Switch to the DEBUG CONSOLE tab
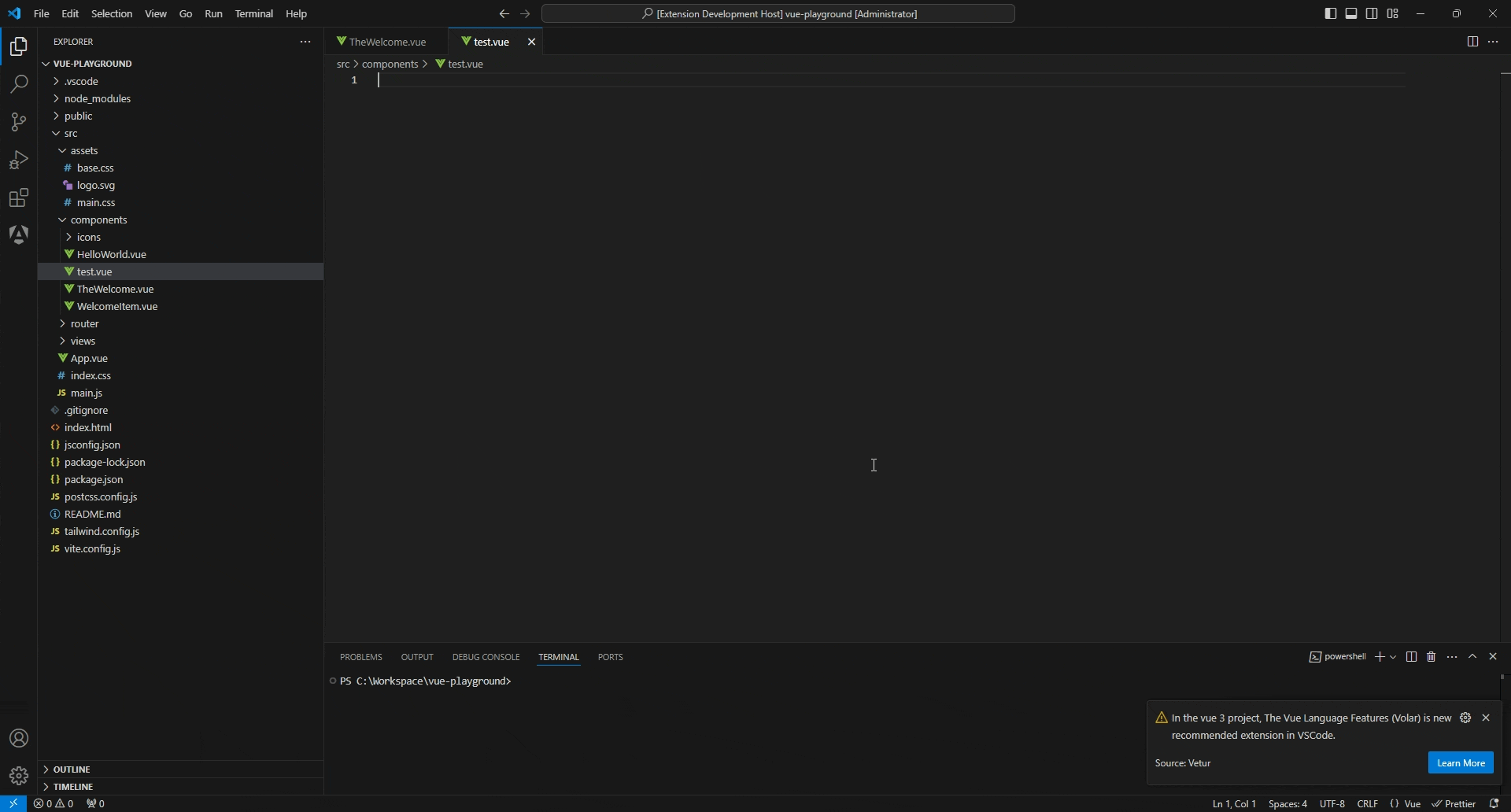 coord(486,657)
